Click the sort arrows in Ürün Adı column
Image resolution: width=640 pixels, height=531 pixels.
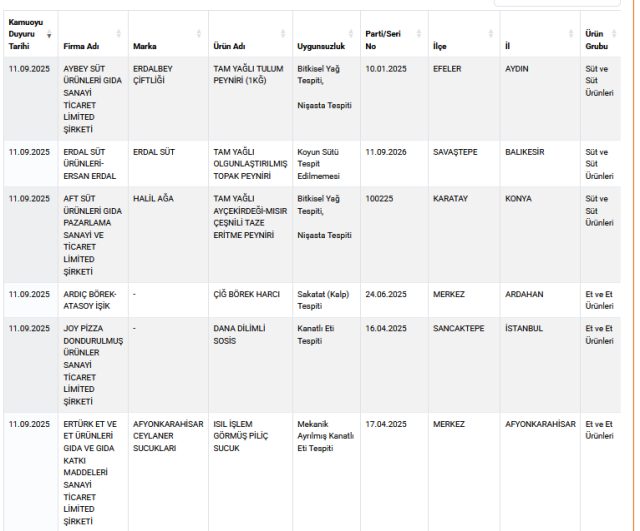(284, 35)
